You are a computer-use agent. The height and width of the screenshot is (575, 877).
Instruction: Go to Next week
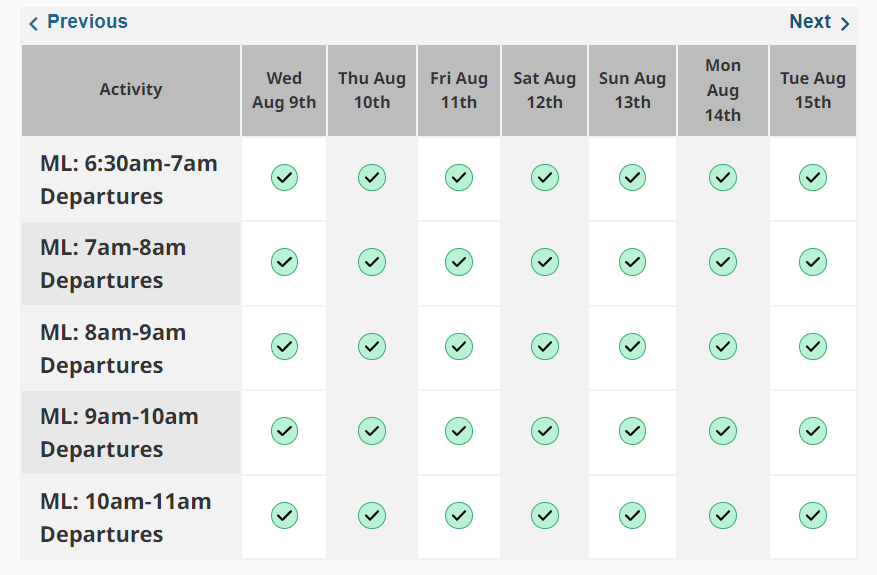coord(819,22)
